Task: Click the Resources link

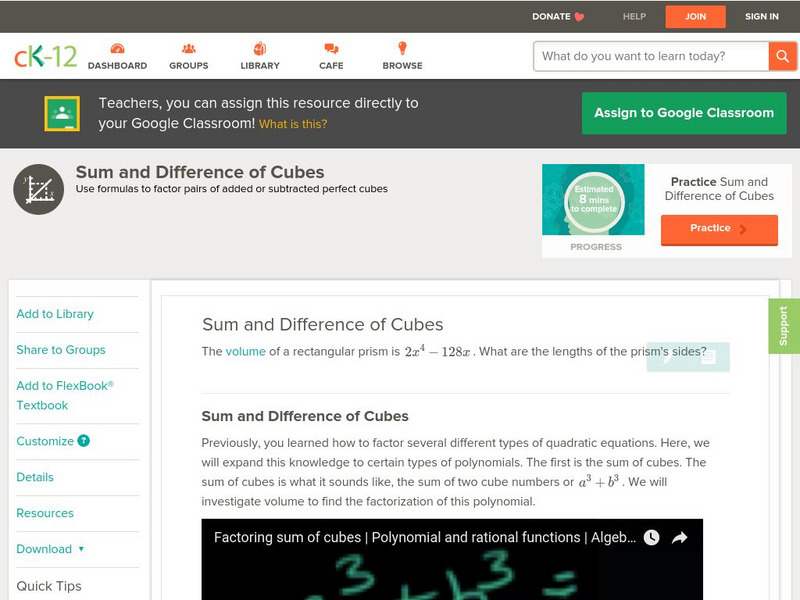Action: pos(45,513)
